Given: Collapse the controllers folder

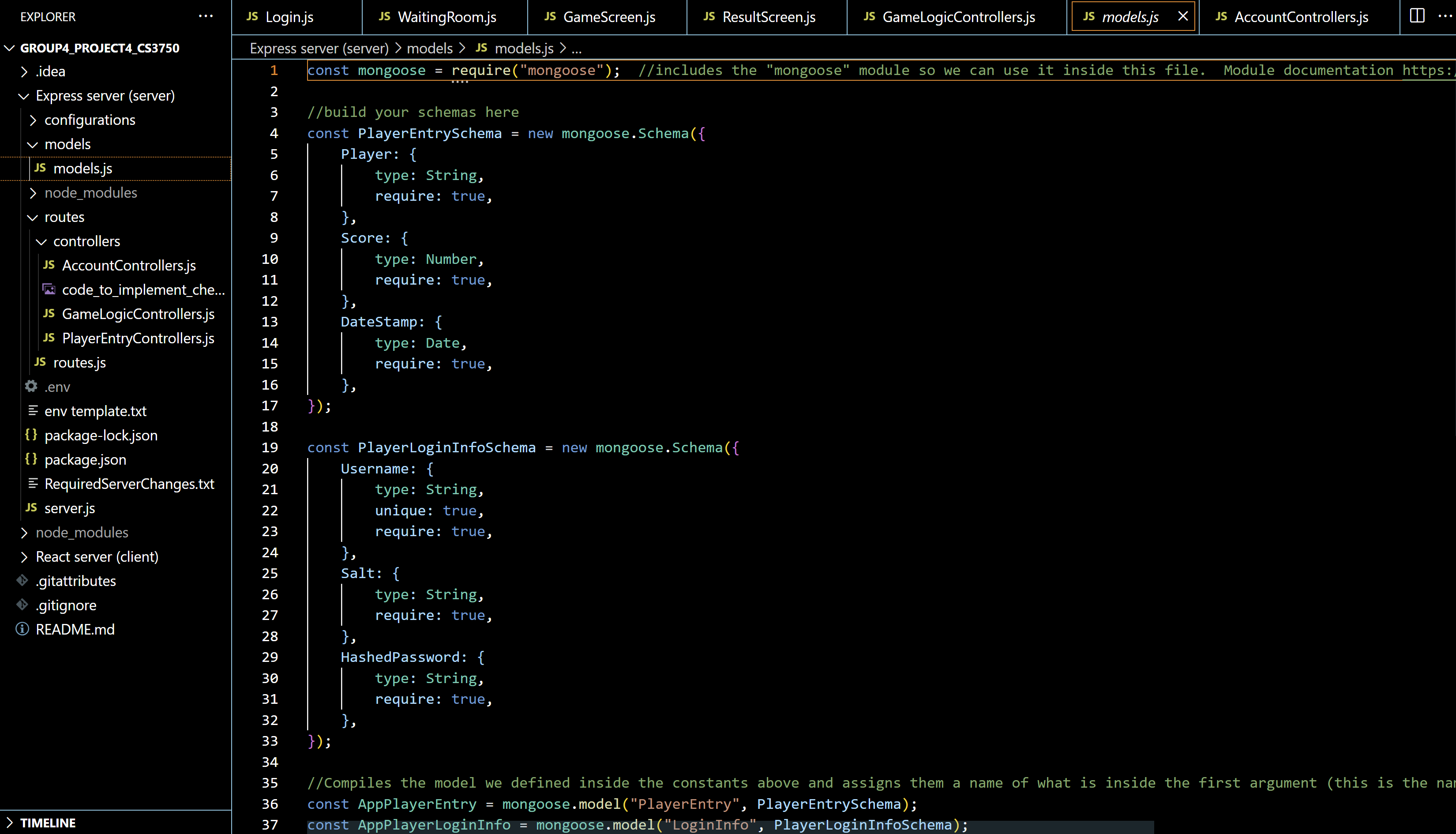Looking at the screenshot, I should [x=41, y=242].
